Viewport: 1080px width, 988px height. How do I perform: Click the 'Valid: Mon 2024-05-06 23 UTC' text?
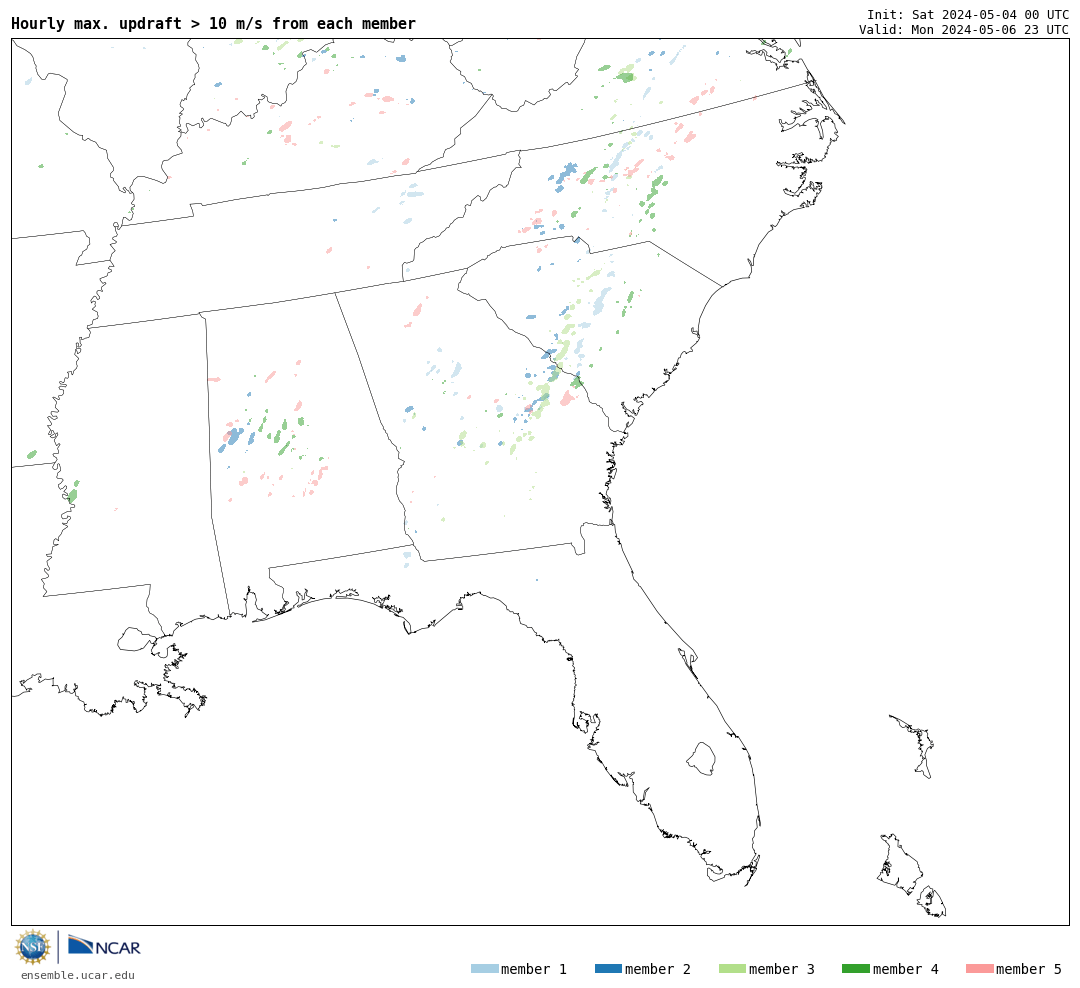pyautogui.click(x=964, y=30)
